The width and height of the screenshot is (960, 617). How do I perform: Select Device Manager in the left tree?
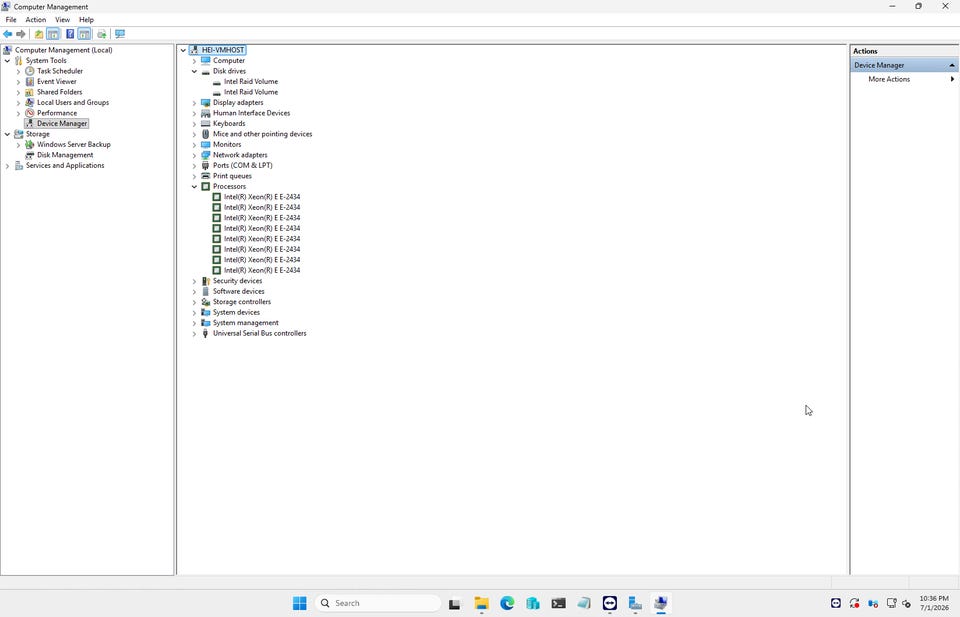point(62,123)
